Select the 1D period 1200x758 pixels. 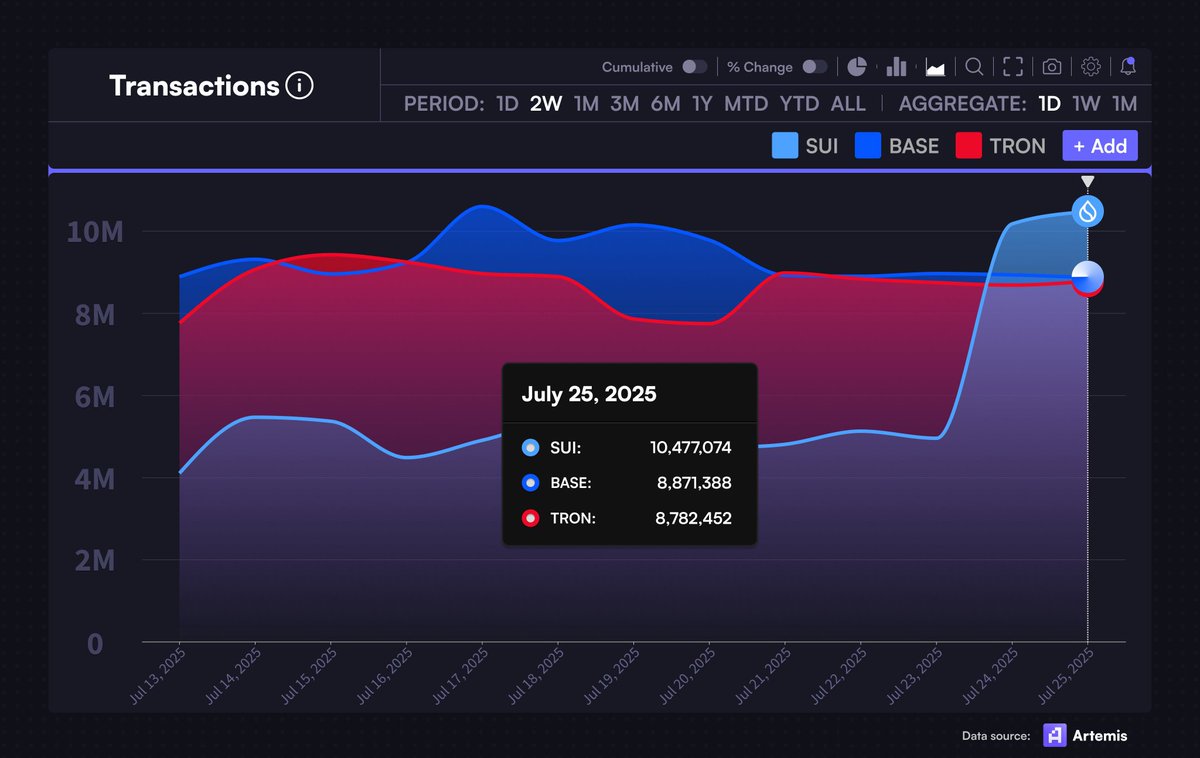[x=507, y=104]
